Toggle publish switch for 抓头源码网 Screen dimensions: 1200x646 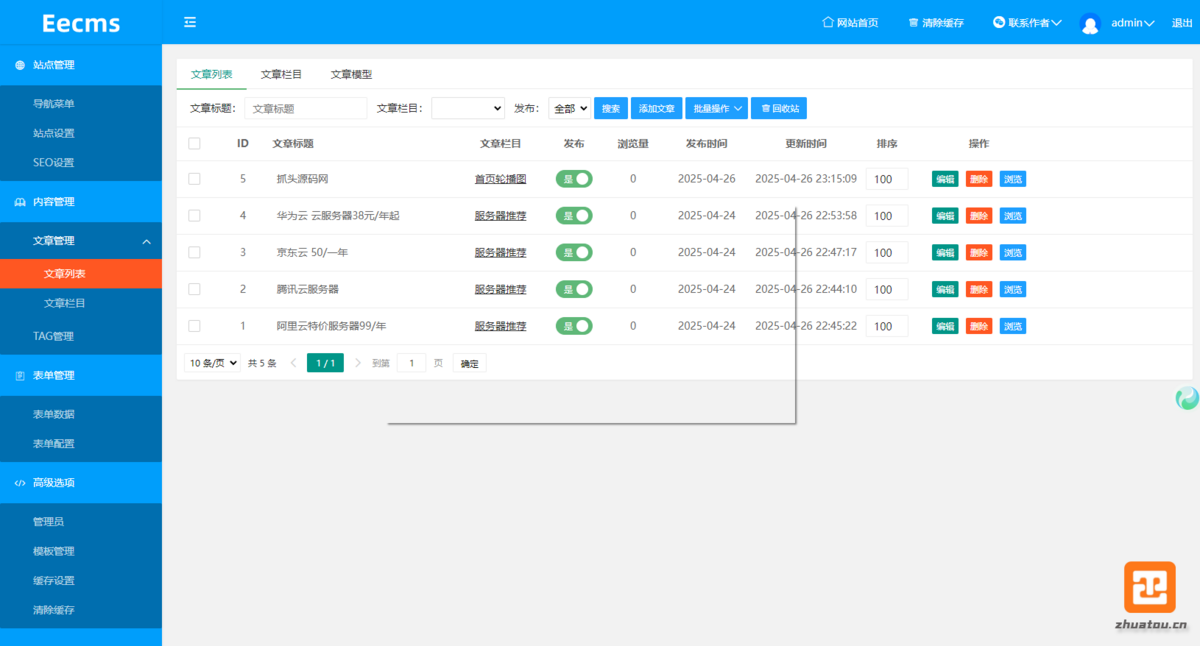(x=574, y=179)
